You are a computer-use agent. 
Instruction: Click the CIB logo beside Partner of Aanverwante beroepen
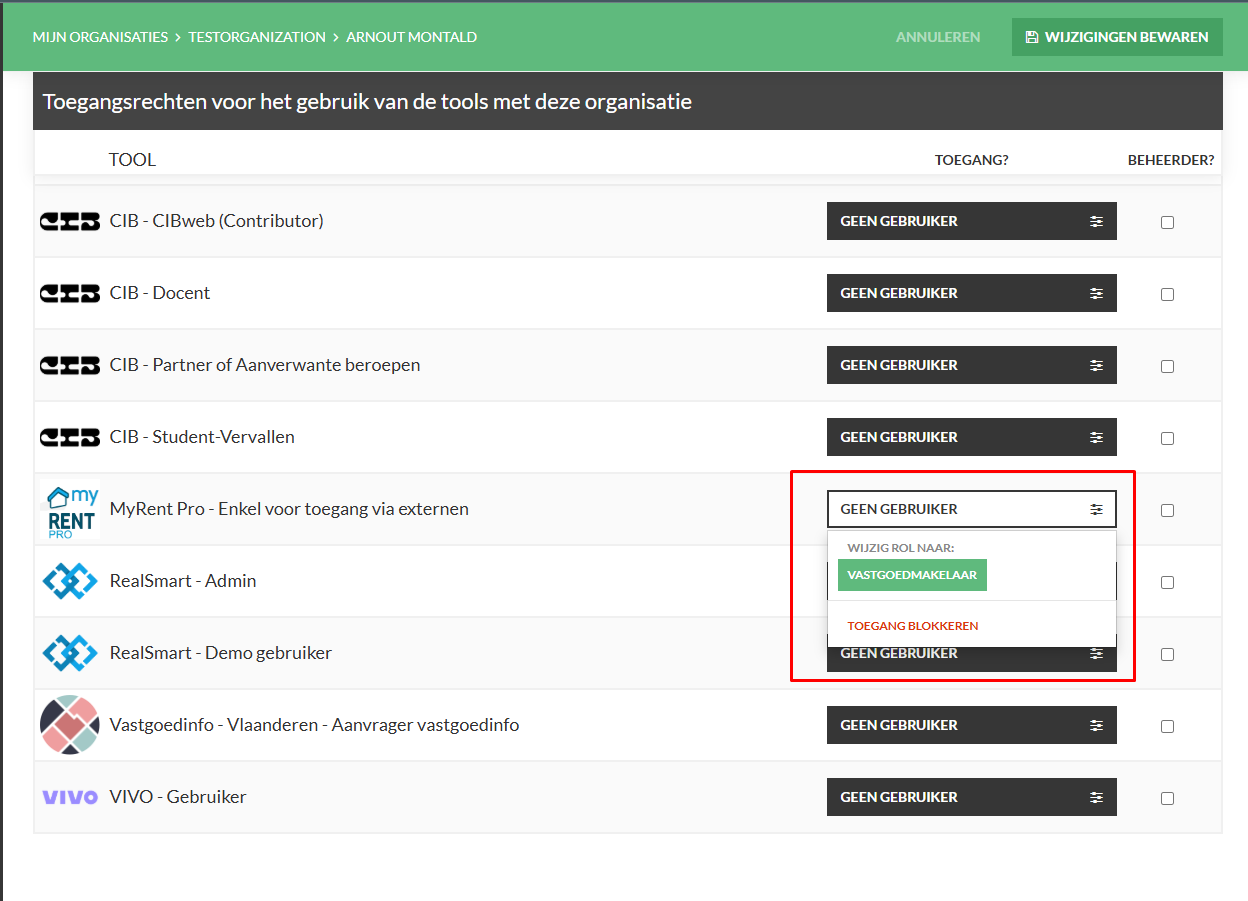[70, 365]
